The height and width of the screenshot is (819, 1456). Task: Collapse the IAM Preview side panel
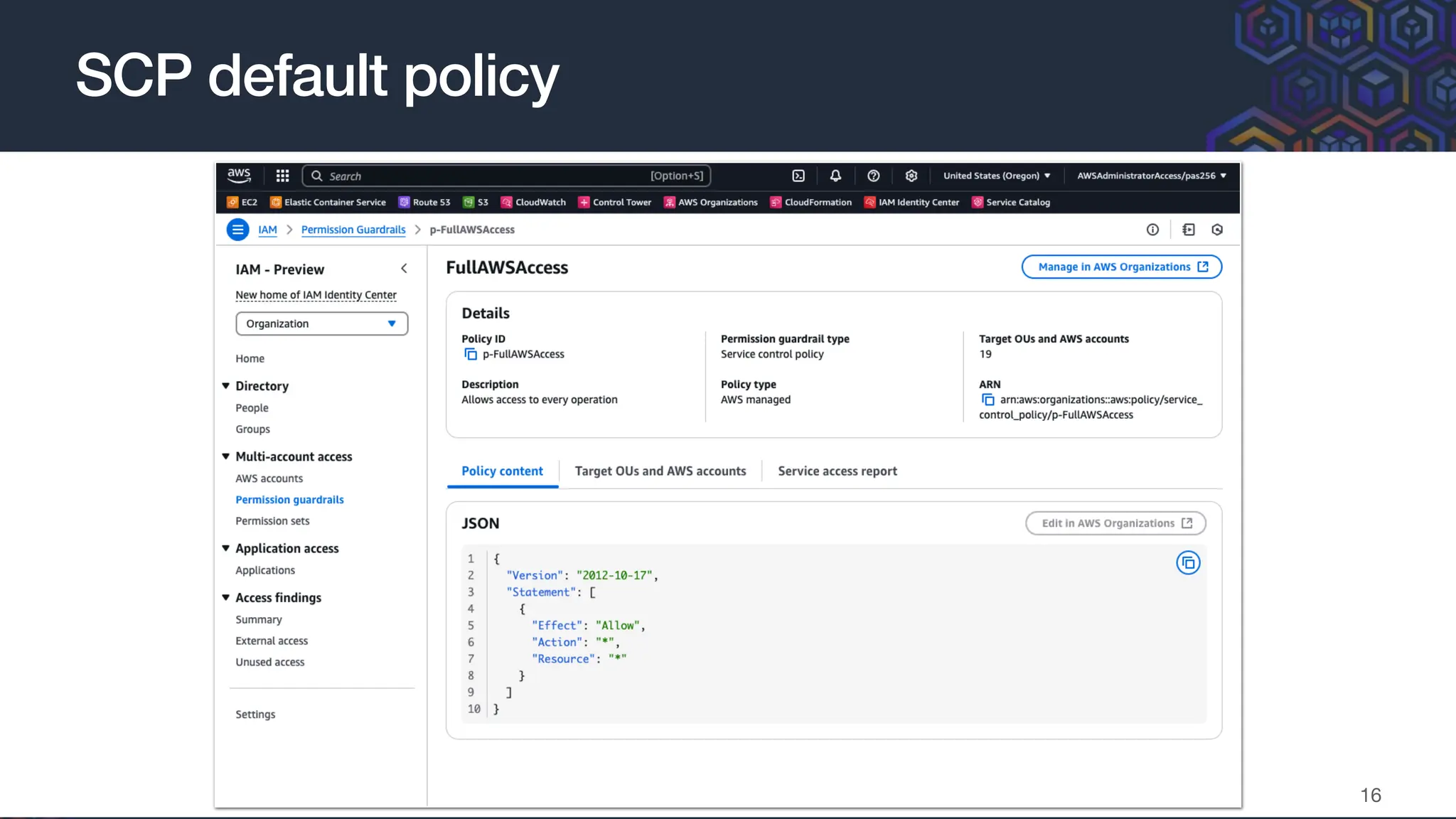pyautogui.click(x=404, y=269)
